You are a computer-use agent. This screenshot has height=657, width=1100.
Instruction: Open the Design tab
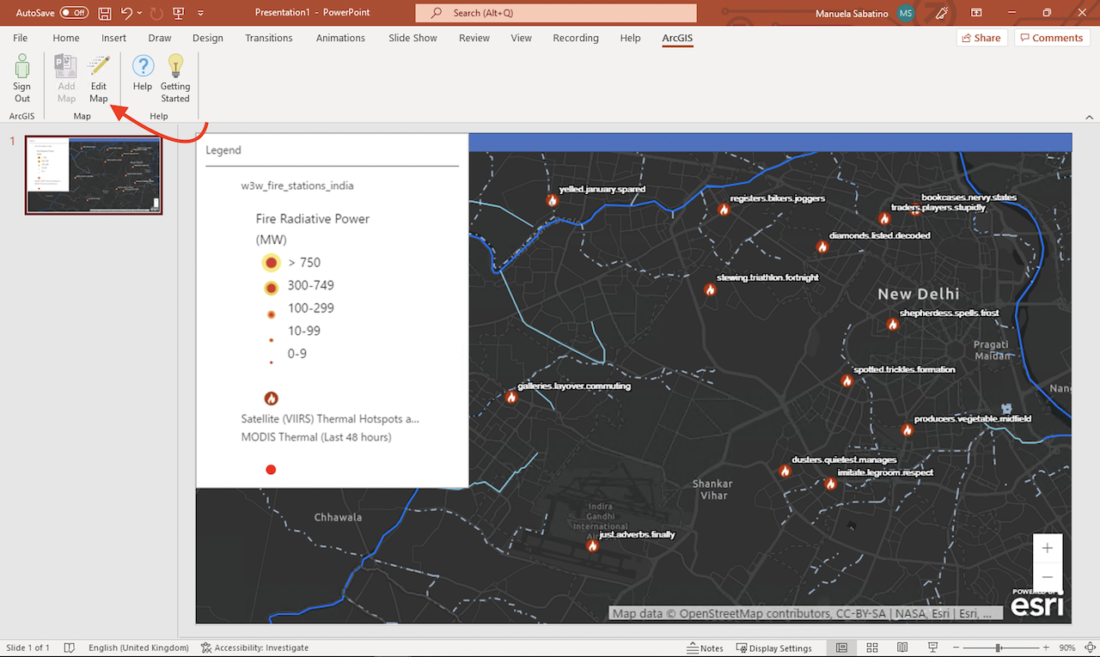[x=208, y=38]
